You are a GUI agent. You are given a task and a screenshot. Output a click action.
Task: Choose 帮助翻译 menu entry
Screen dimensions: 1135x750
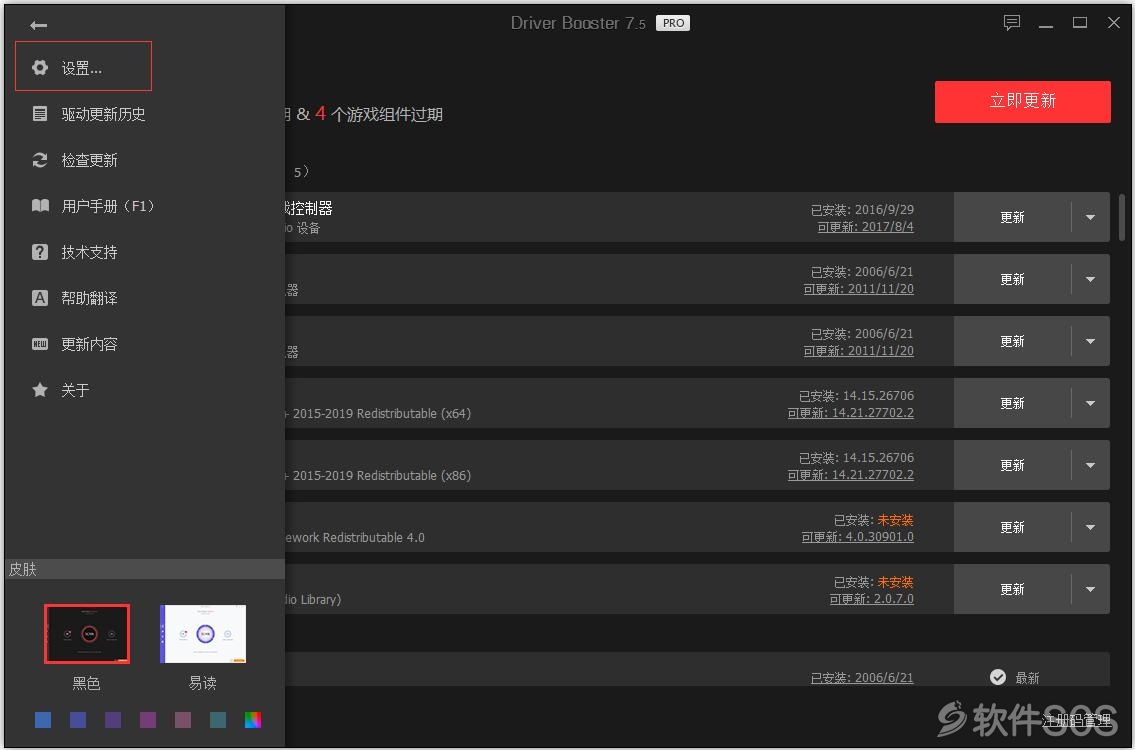(89, 298)
